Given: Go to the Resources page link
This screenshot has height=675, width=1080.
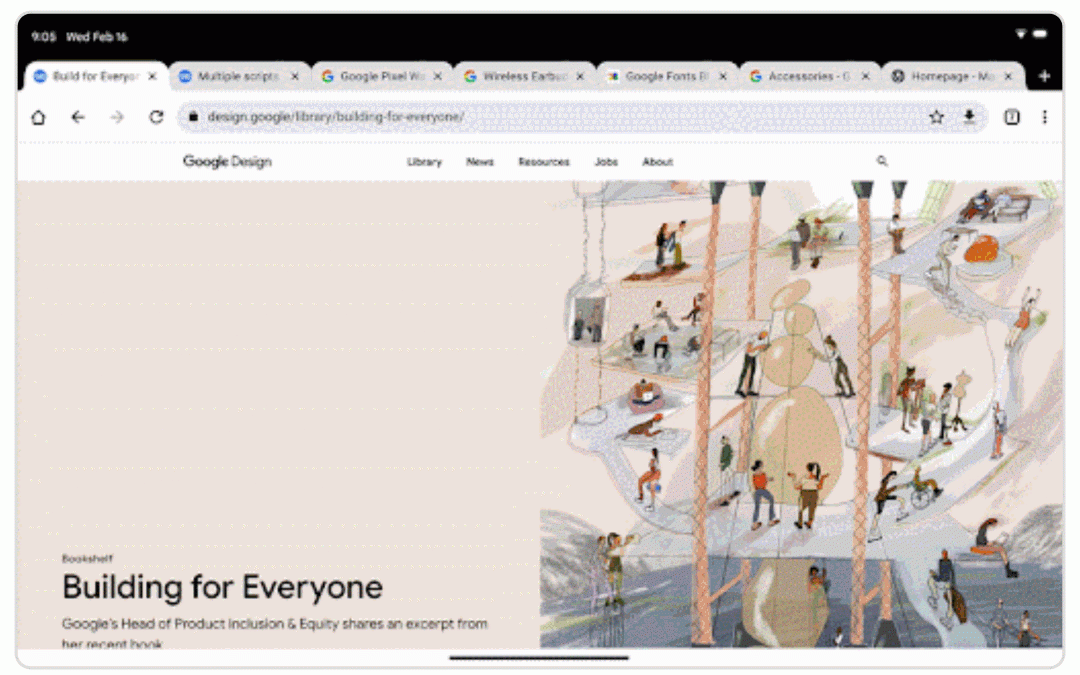Looking at the screenshot, I should [x=543, y=162].
